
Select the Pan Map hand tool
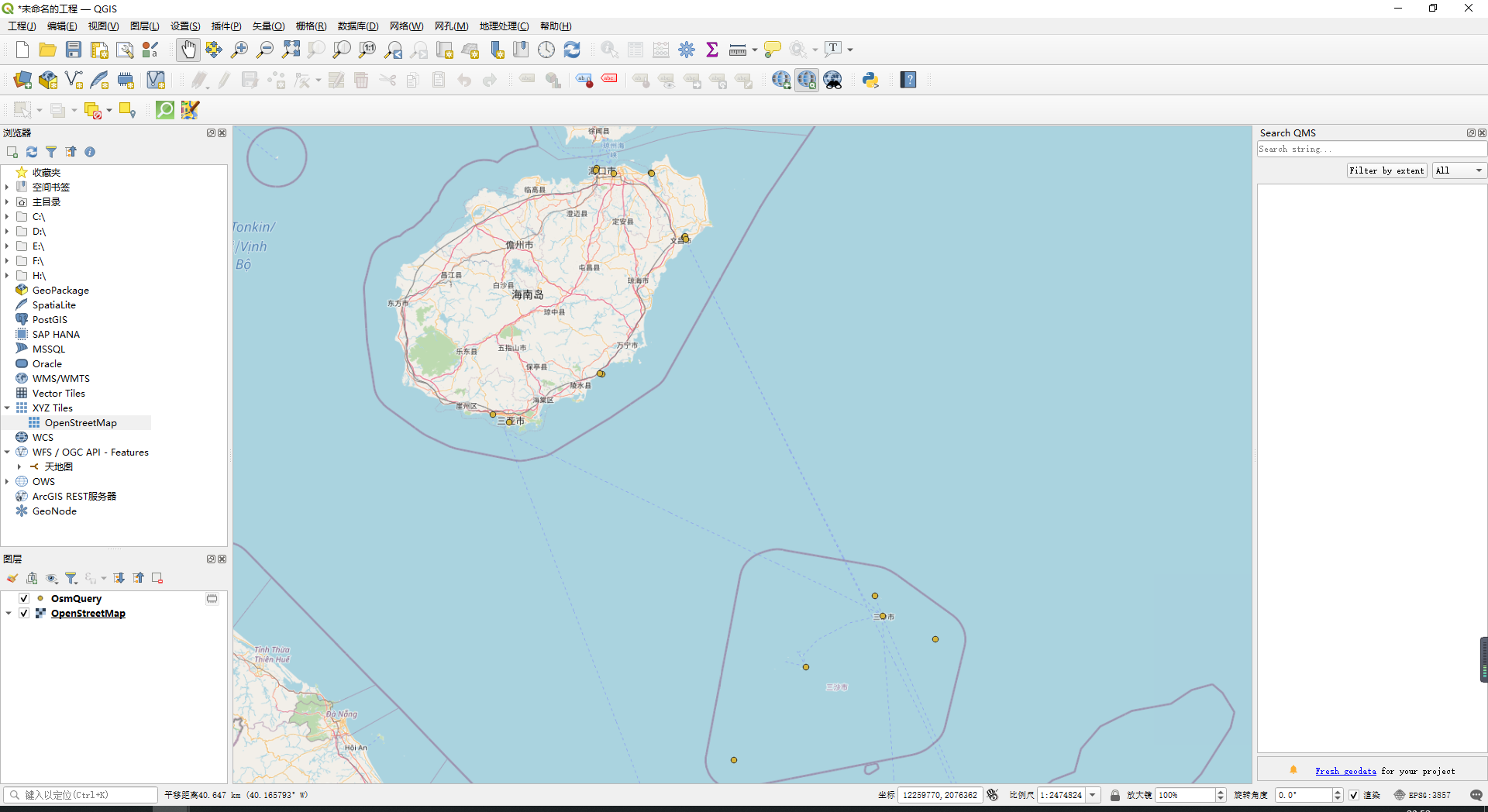pyautogui.click(x=188, y=50)
